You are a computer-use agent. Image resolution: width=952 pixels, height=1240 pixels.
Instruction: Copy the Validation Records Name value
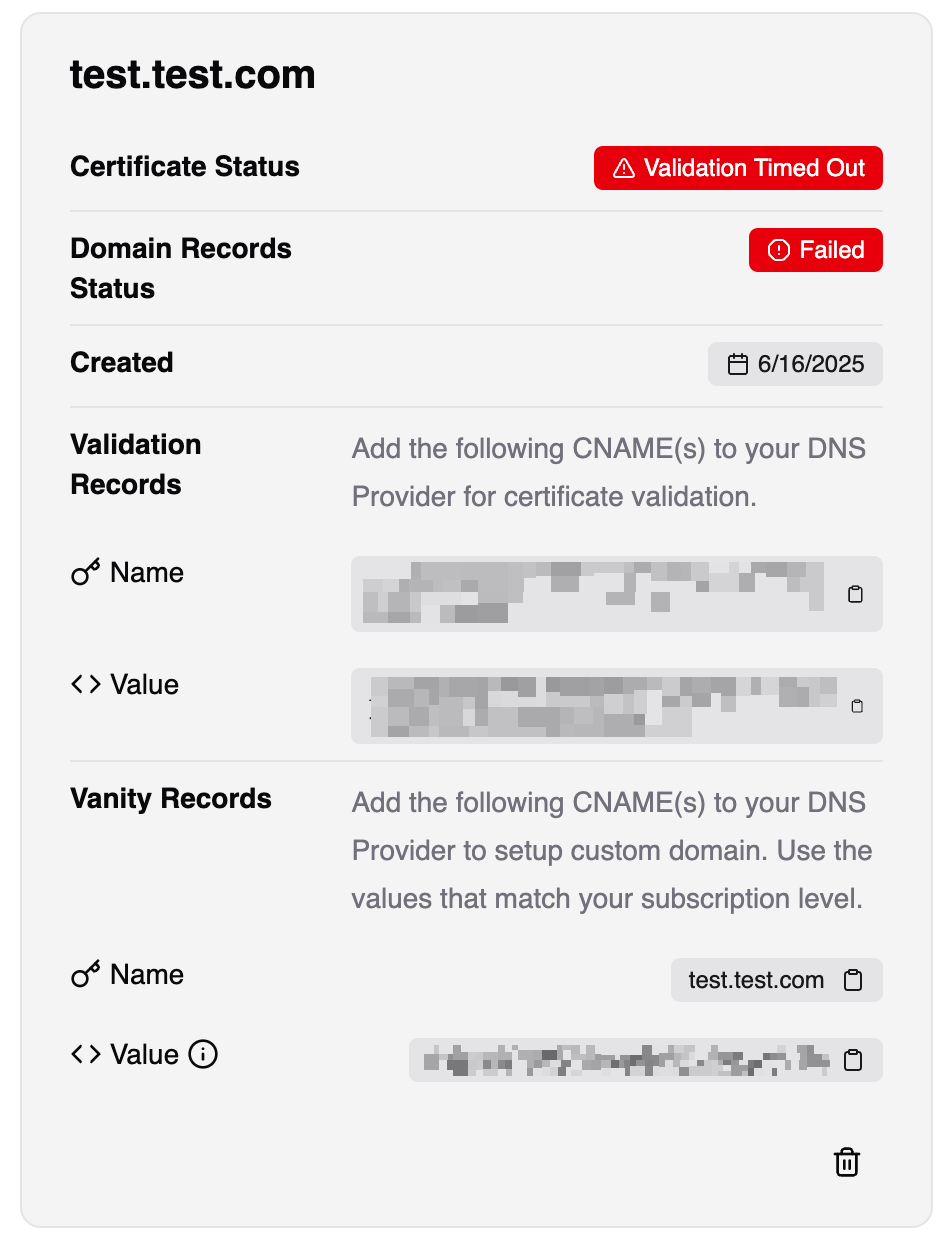click(856, 594)
